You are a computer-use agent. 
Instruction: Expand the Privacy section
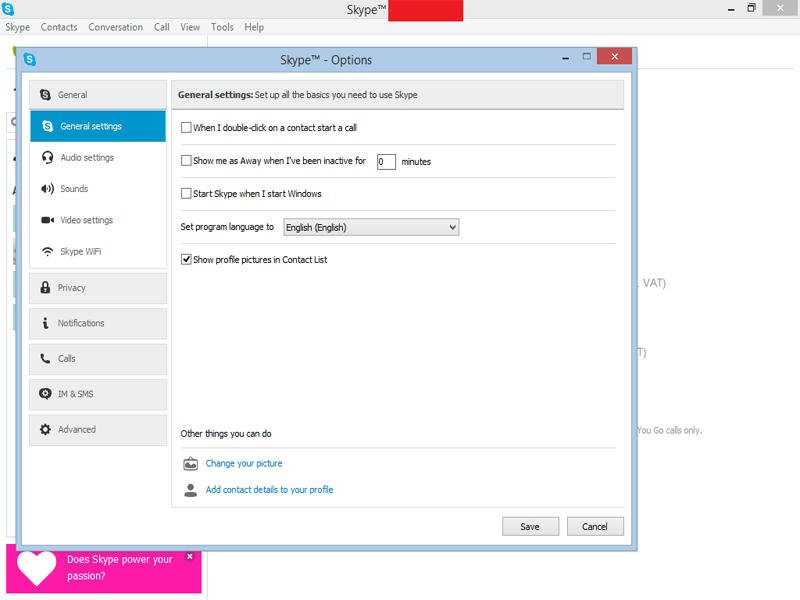click(98, 288)
